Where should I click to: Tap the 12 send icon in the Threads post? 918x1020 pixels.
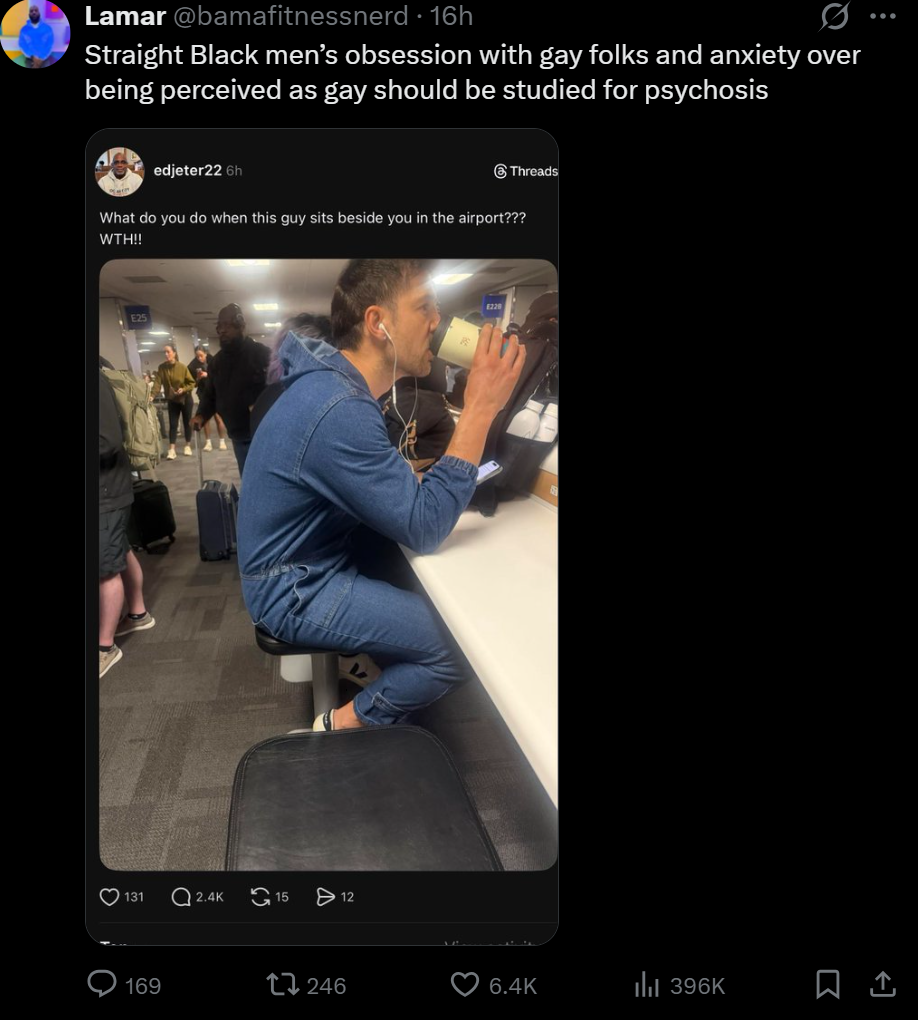click(325, 897)
